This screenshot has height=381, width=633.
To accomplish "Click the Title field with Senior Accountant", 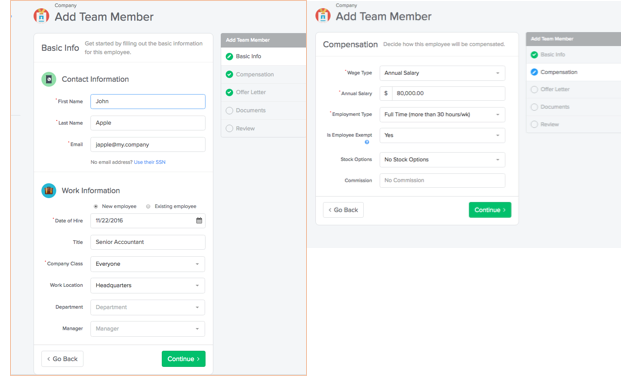I will (x=148, y=242).
